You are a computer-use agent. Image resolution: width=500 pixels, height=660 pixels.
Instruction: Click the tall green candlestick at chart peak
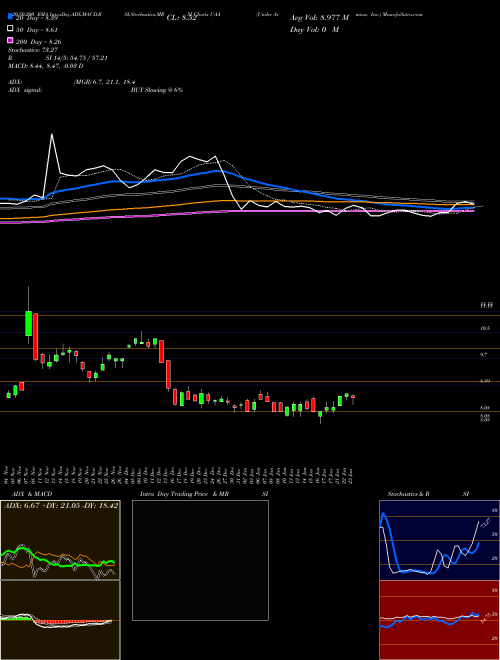pyautogui.click(x=29, y=323)
